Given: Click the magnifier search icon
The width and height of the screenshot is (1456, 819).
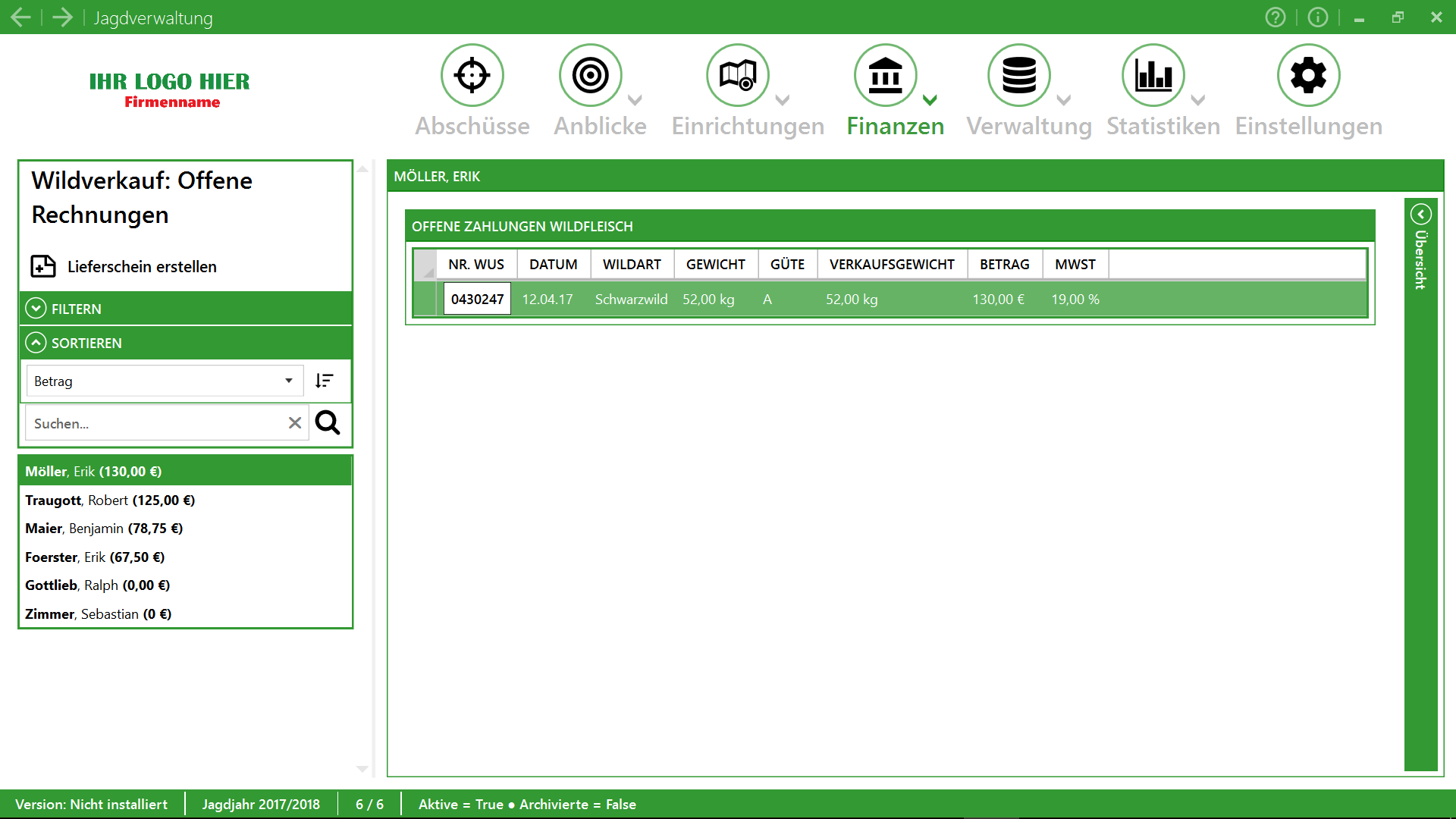Looking at the screenshot, I should [x=328, y=422].
